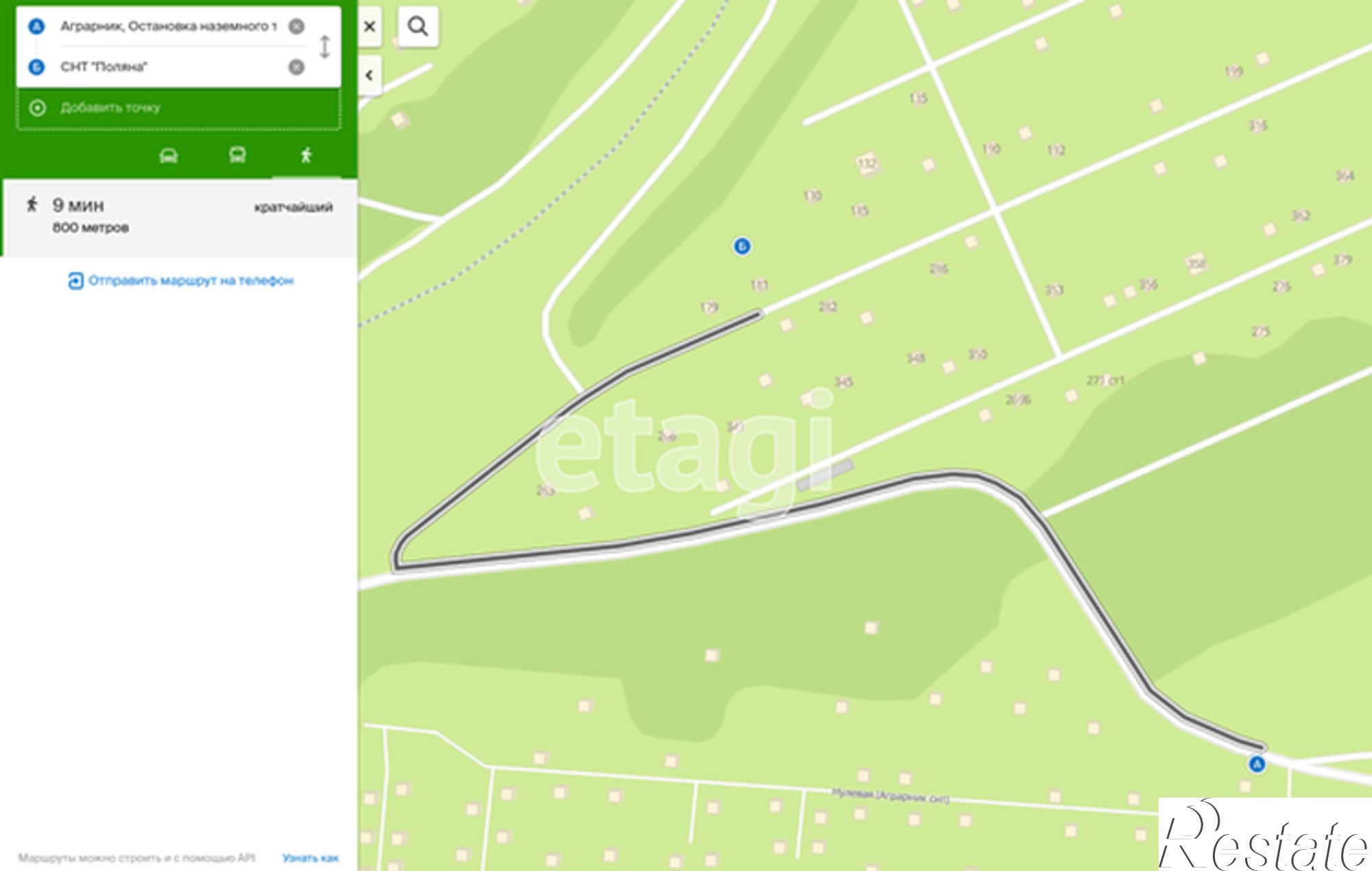Send route to phone link
Image resolution: width=1372 pixels, height=871 pixels.
191,281
